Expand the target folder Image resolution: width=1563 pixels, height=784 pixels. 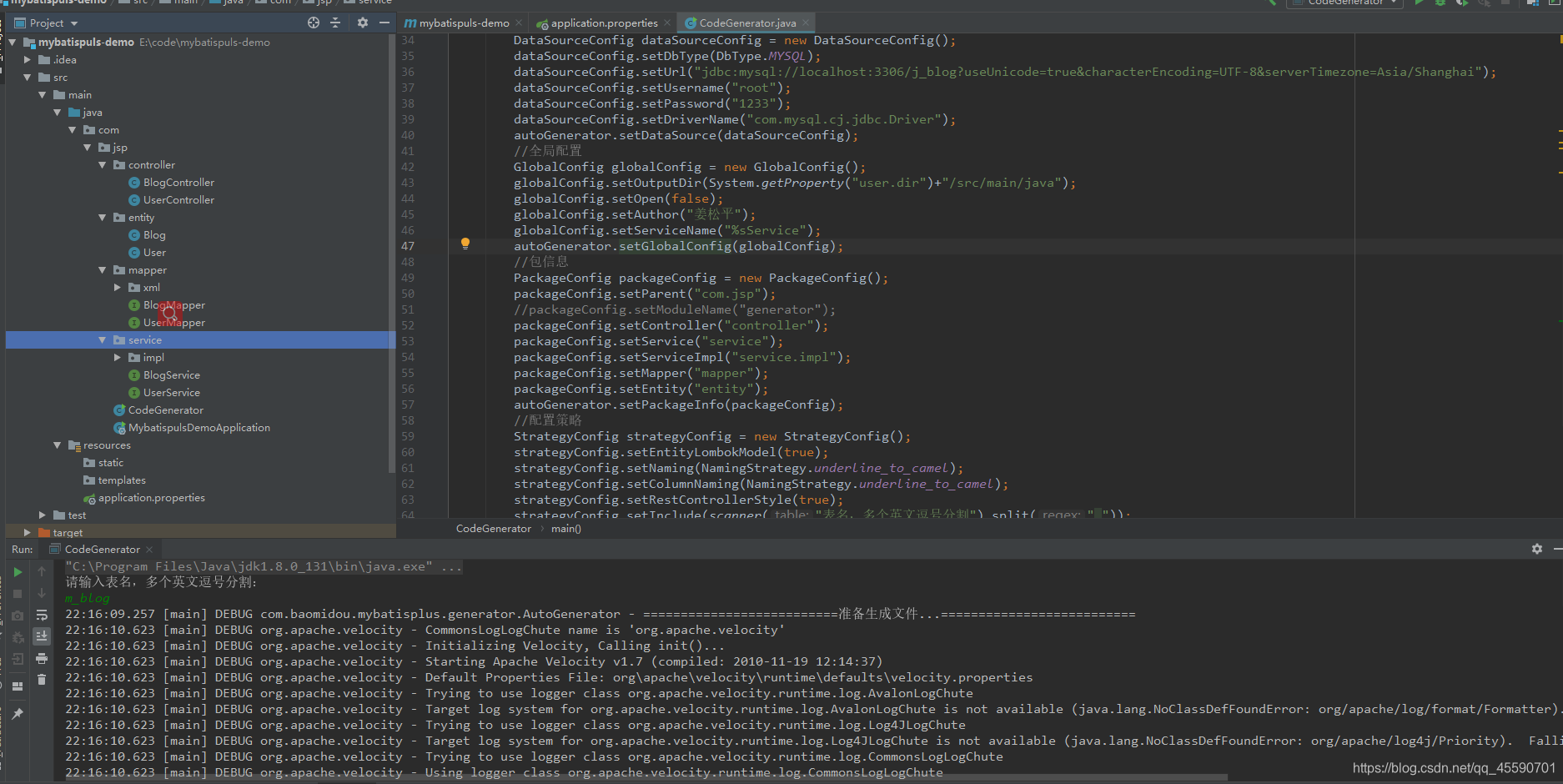[x=28, y=532]
